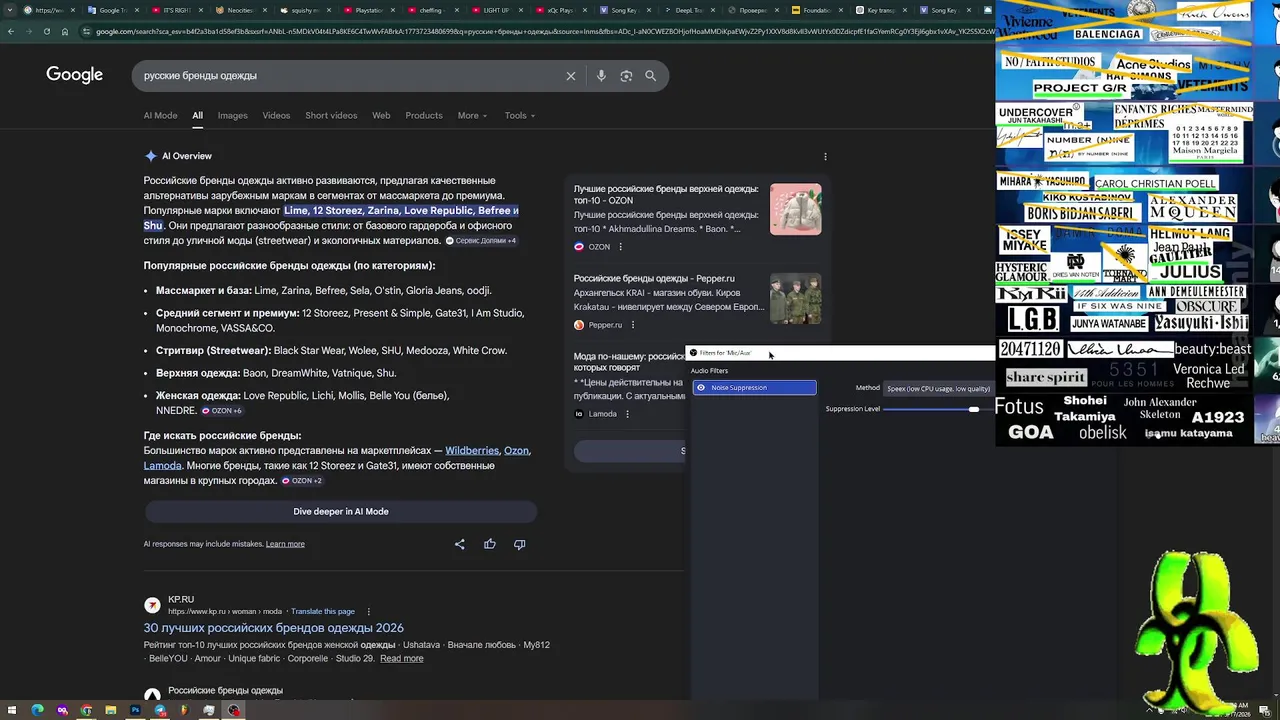Click the Pepper.ru card thumbnail image
Viewport: 1280px width, 720px height.
796,298
